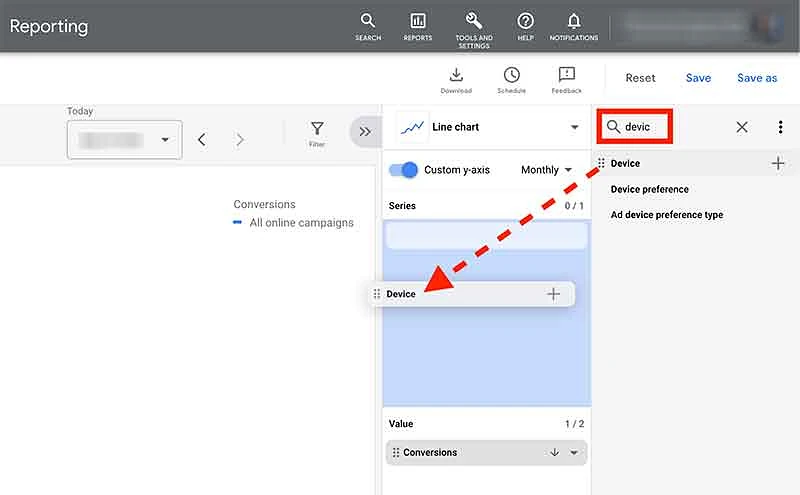Click the Feedback icon
Screen dimensions: 800x495
(x=566, y=80)
